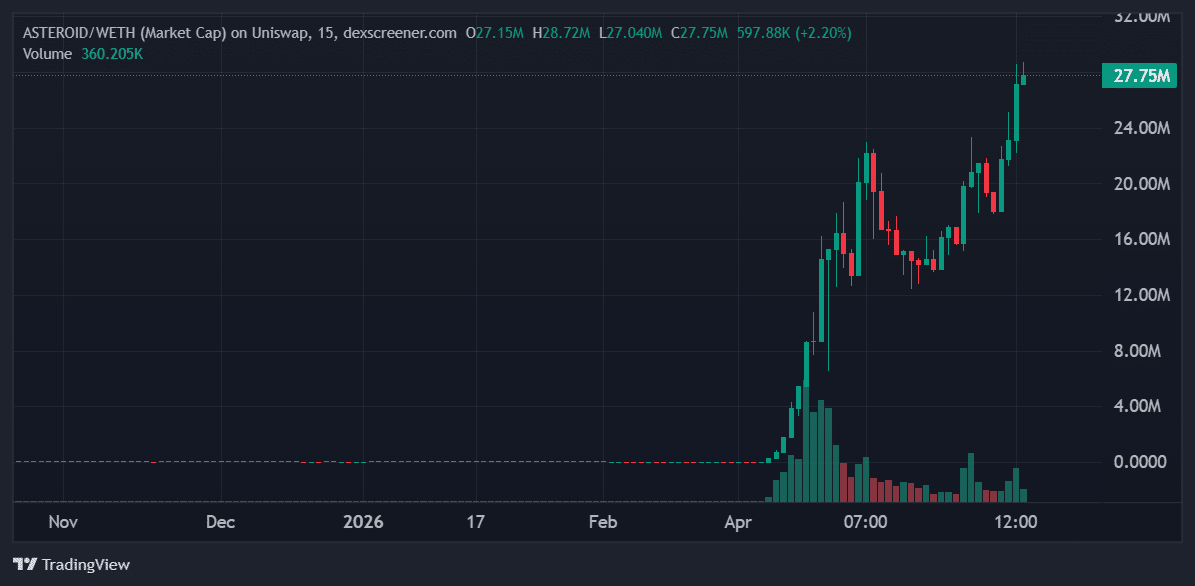Click the 2026 marker on the time axis
The width and height of the screenshot is (1195, 586).
pos(363,522)
